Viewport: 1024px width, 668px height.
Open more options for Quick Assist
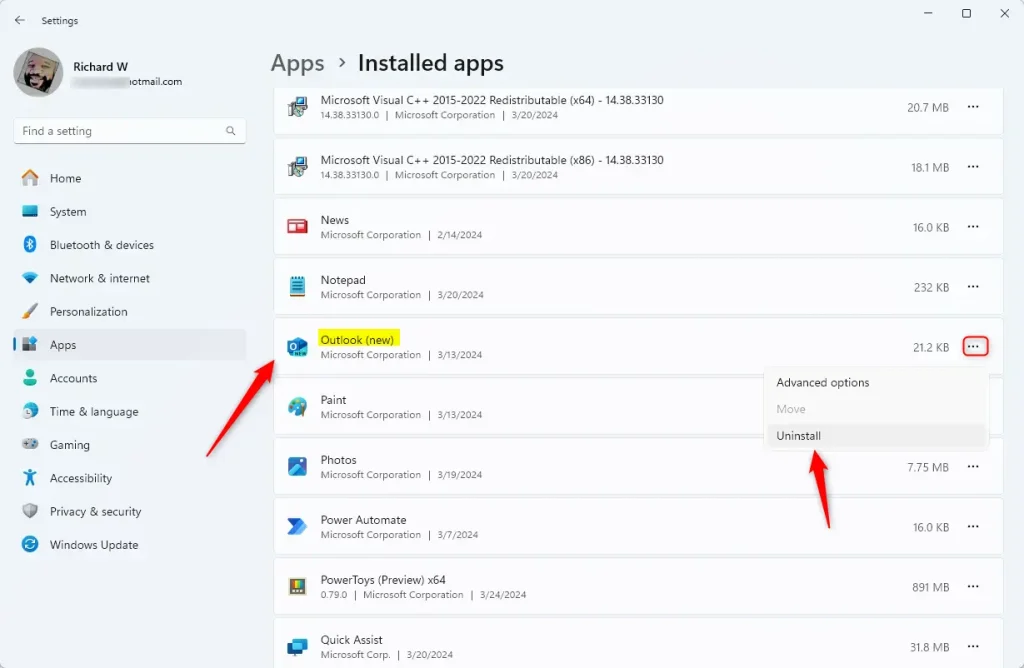click(973, 646)
